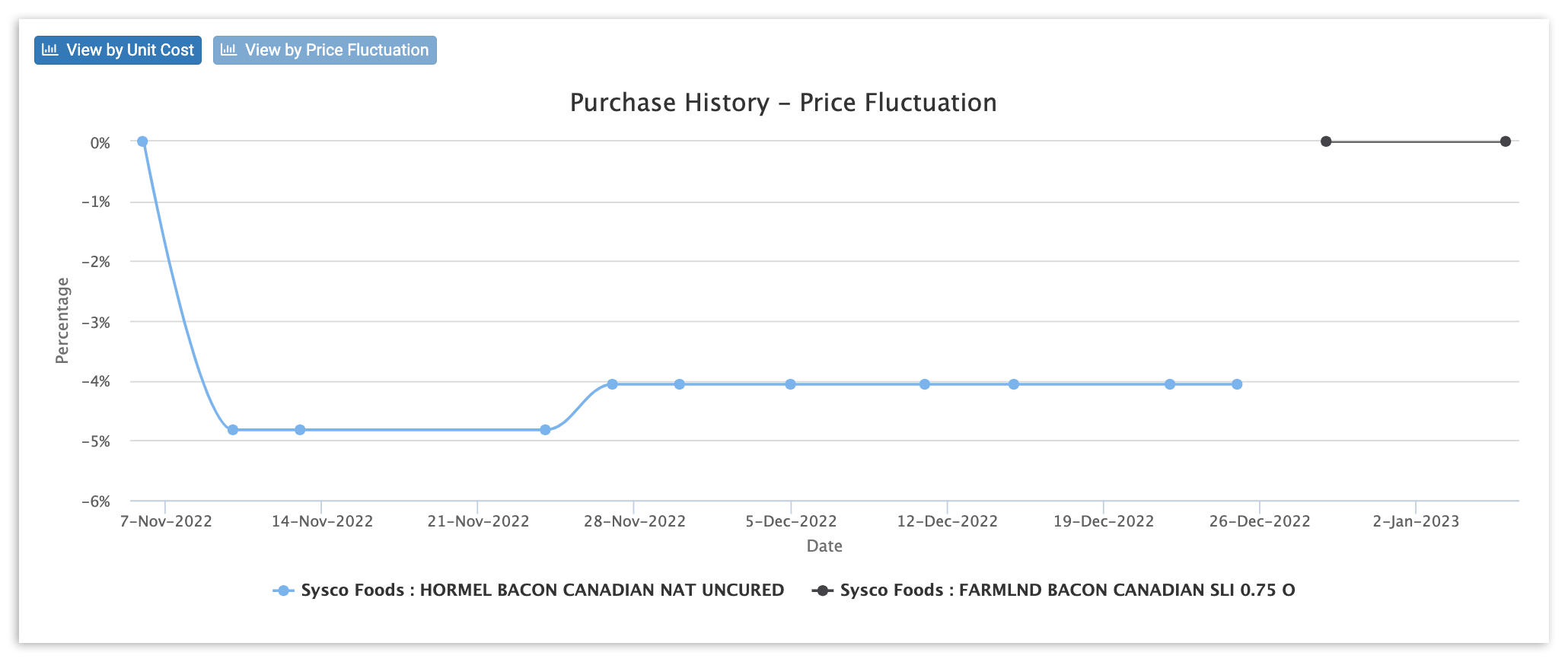Select the last HORMEL data point on the line
This screenshot has height=662, width=1568.
tap(1237, 384)
